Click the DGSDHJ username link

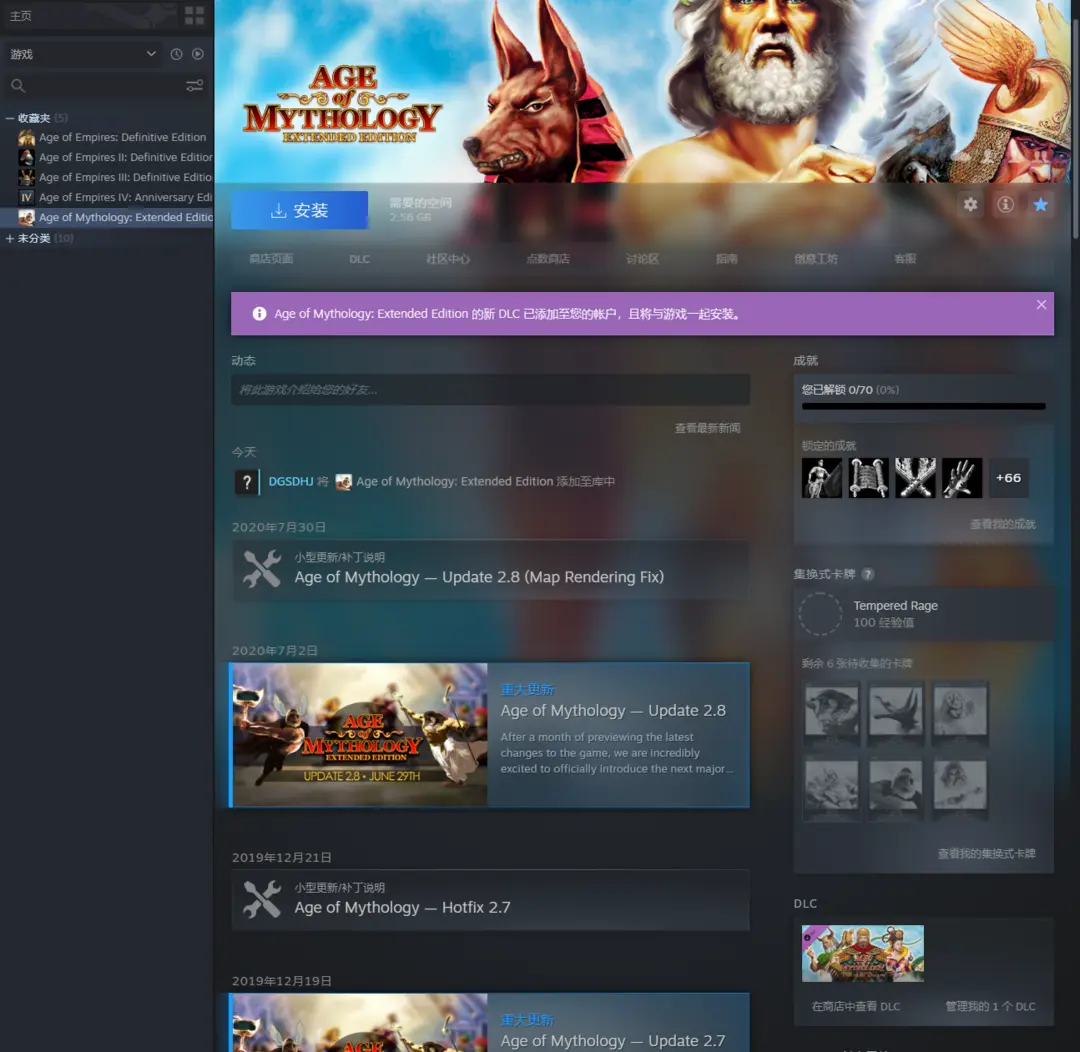291,482
